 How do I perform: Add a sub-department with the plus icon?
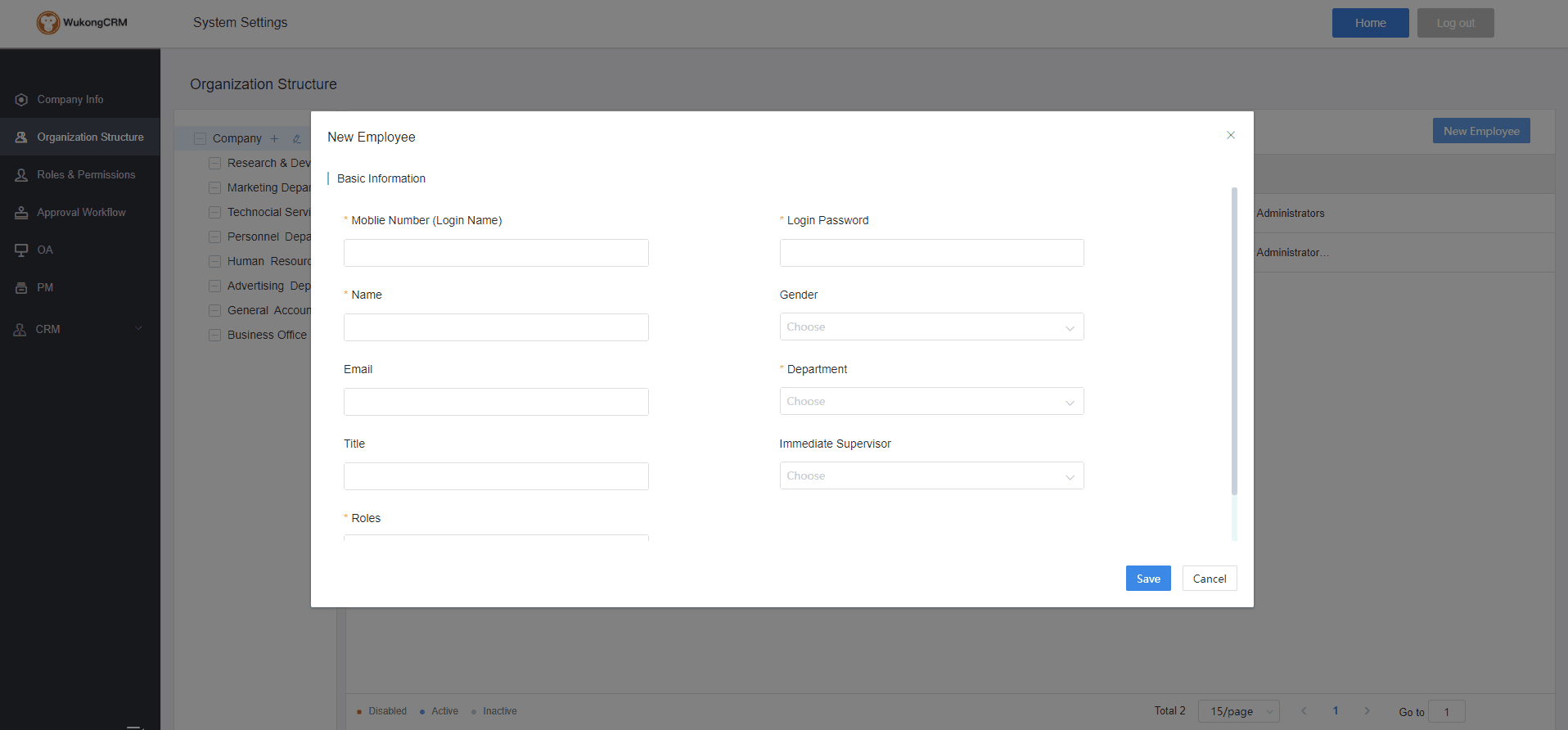[x=274, y=138]
